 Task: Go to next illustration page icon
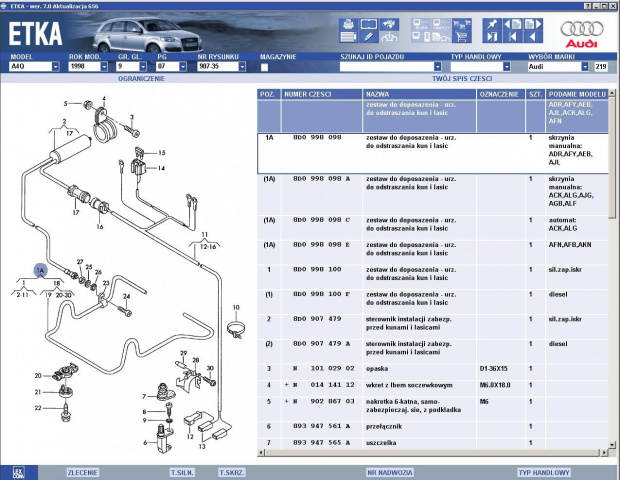click(533, 25)
